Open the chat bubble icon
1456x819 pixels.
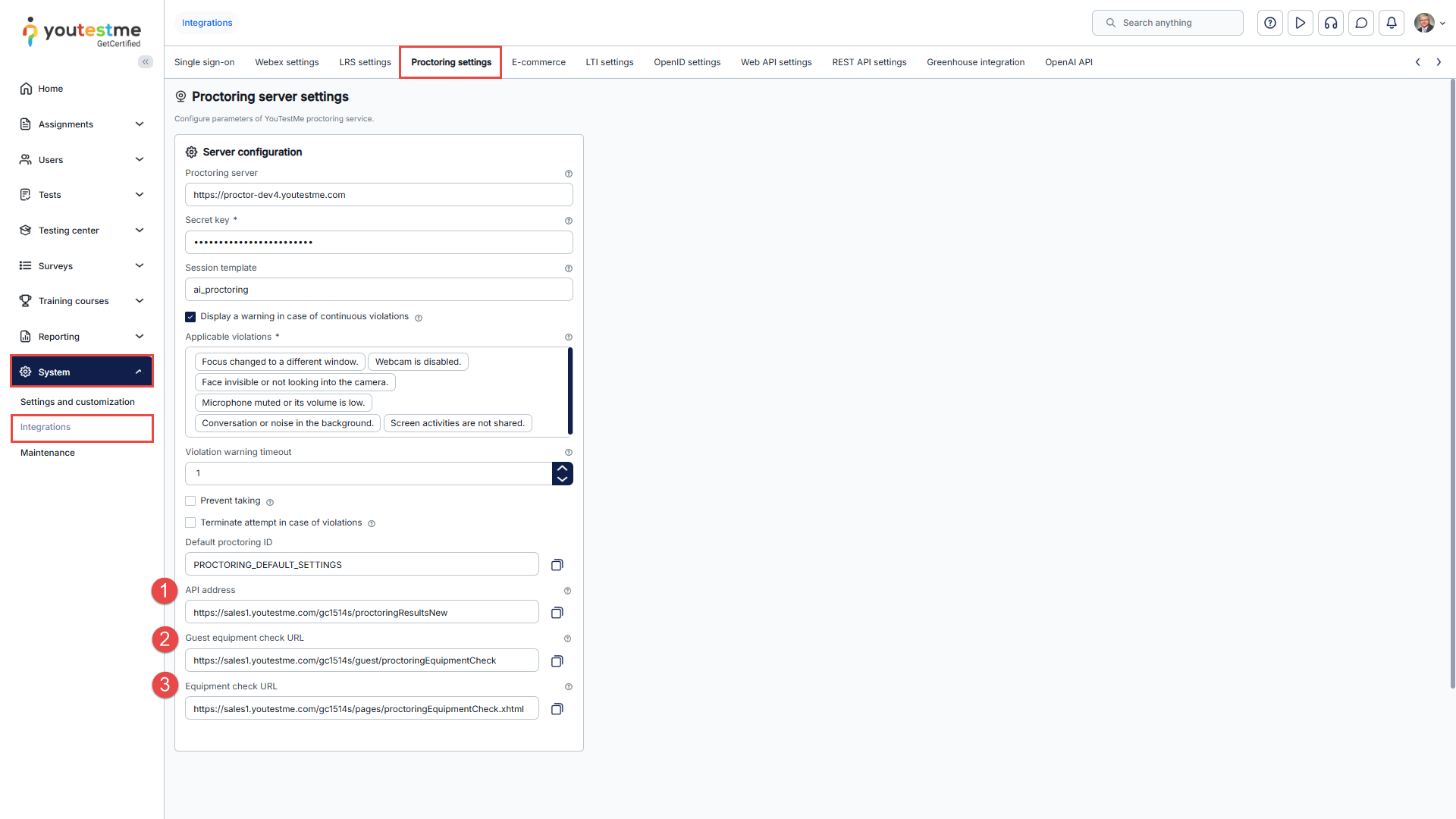1361,23
